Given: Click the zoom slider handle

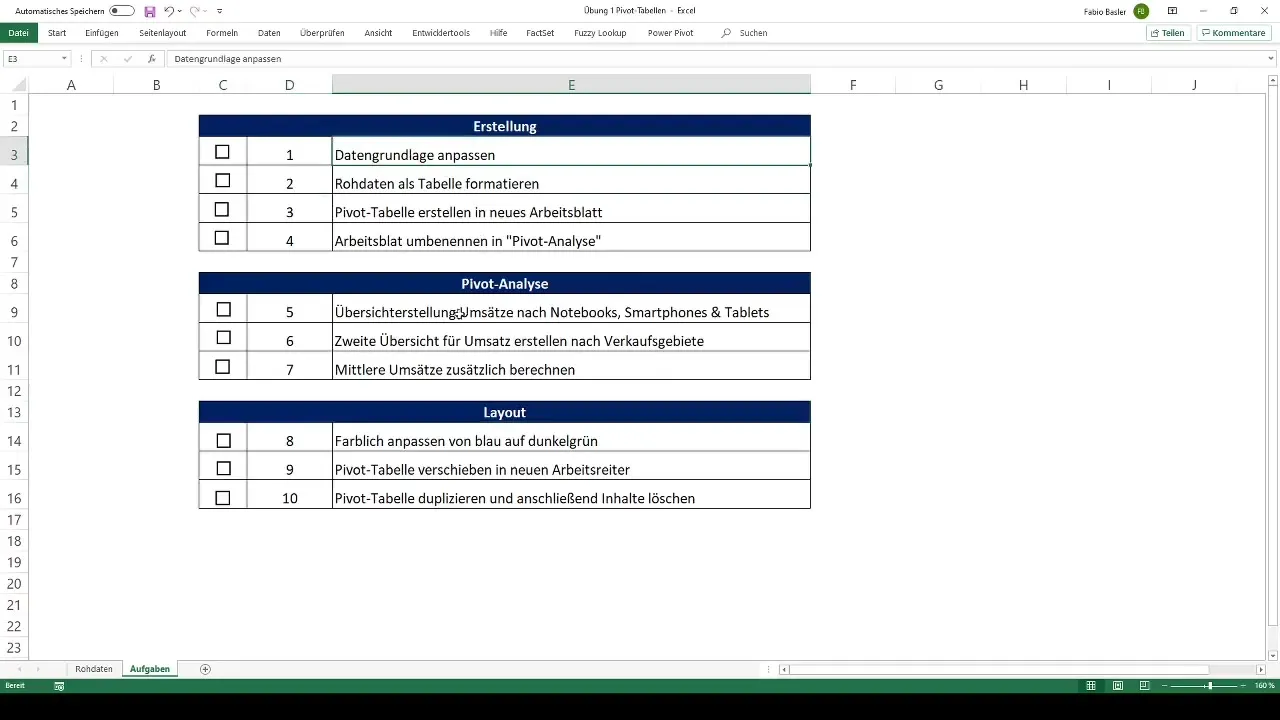Looking at the screenshot, I should pos(1209,686).
